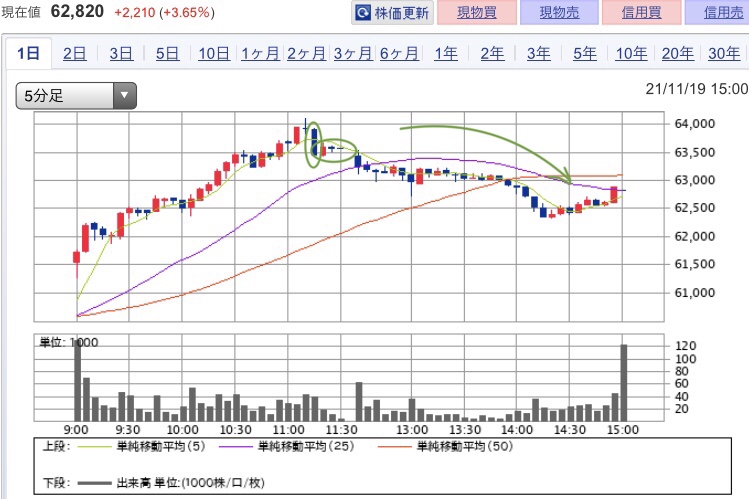Screen dimensions: 749x499
Task: Switch to the 1年 period tab
Action: point(446,53)
